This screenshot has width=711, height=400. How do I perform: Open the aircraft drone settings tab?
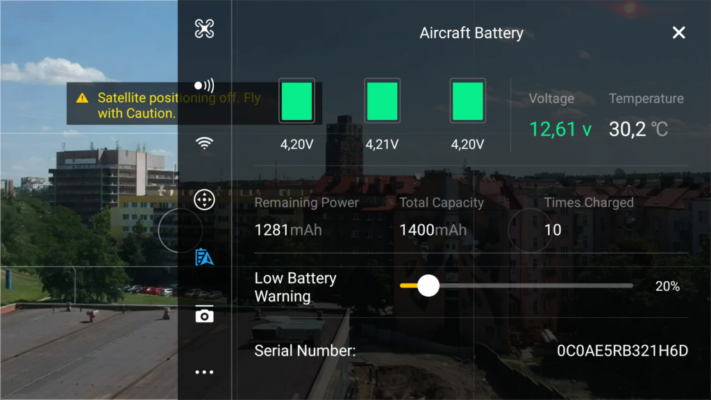coord(205,29)
